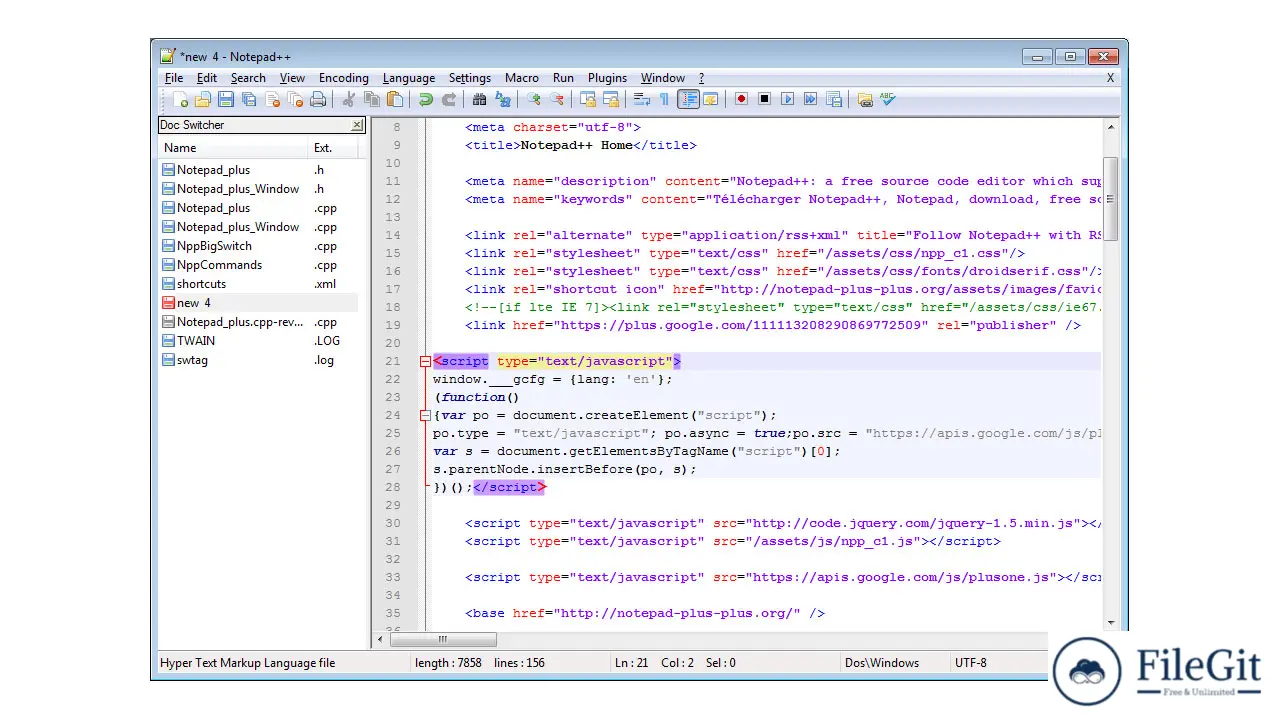
Task: Open the Edit menu
Action: (207, 78)
